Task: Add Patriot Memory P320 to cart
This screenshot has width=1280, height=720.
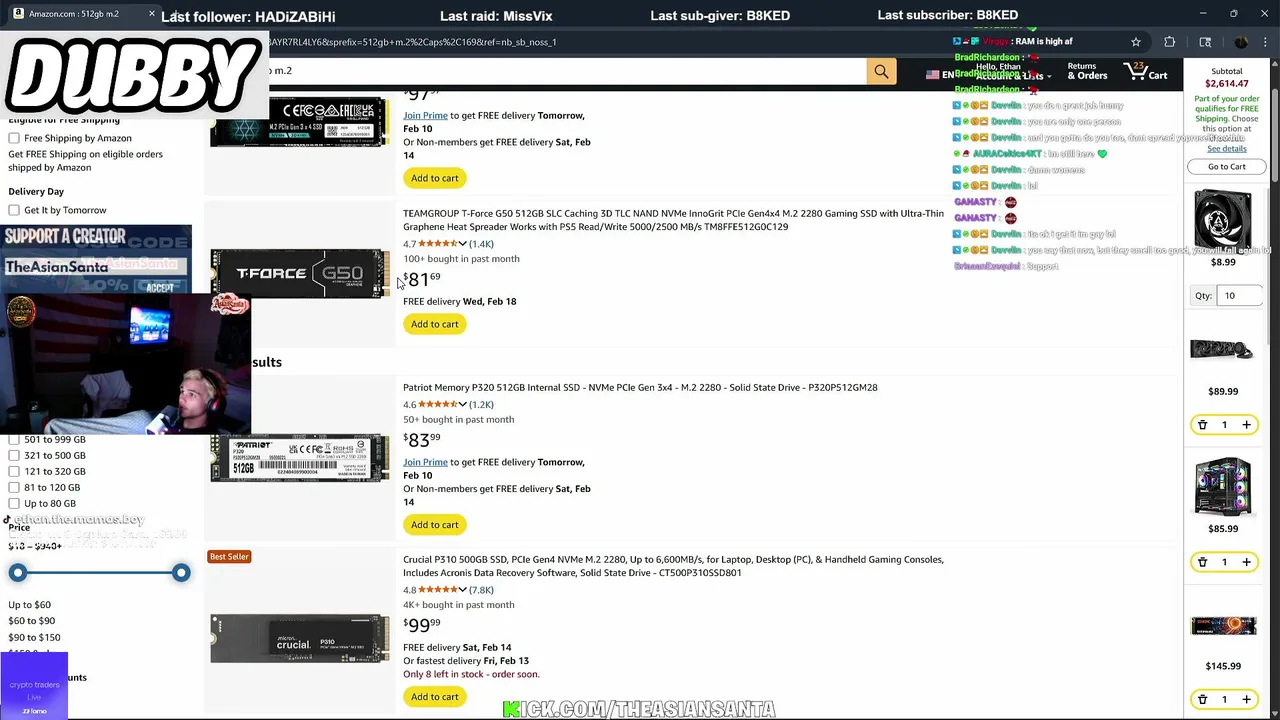Action: click(x=435, y=525)
